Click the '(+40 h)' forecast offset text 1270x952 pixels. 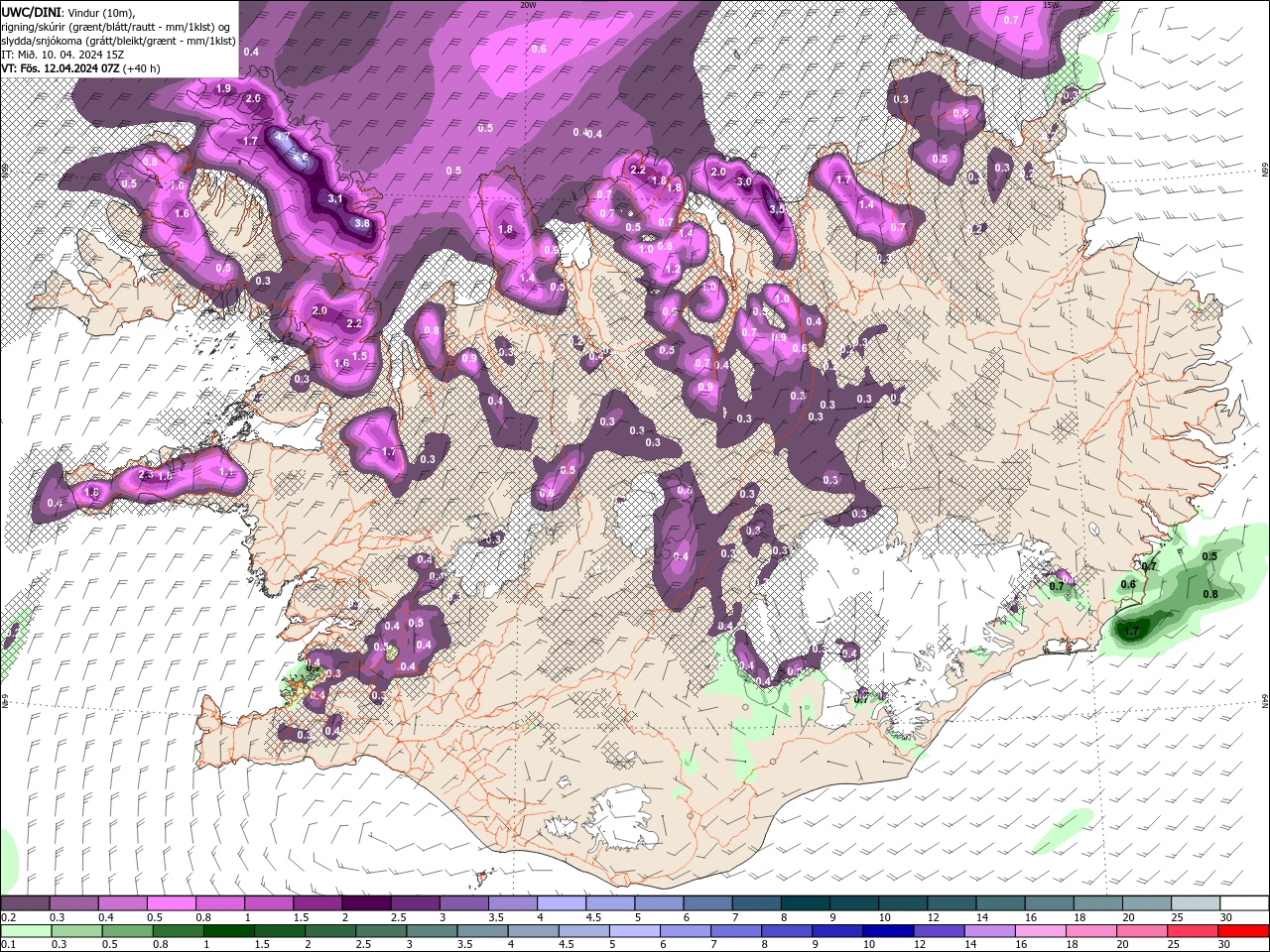[x=140, y=68]
